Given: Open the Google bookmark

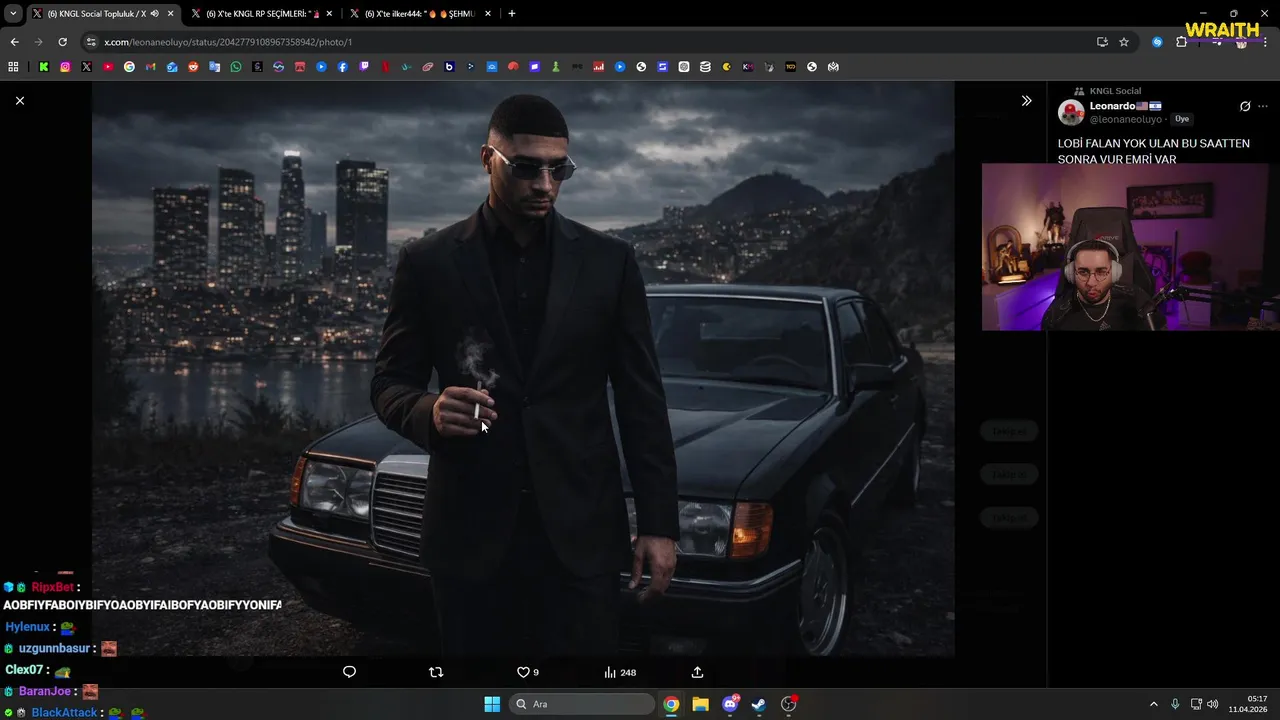Looking at the screenshot, I should [x=129, y=67].
